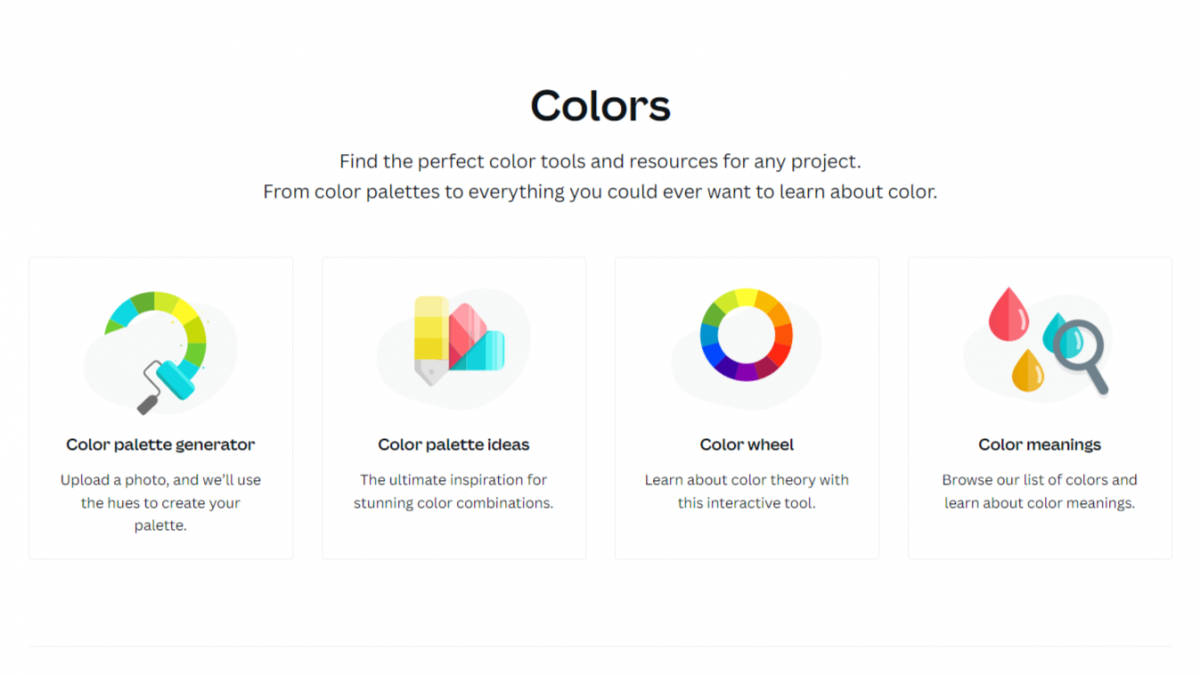The height and width of the screenshot is (675, 1200).
Task: Click the Color palette ideas heading link
Action: click(x=453, y=444)
